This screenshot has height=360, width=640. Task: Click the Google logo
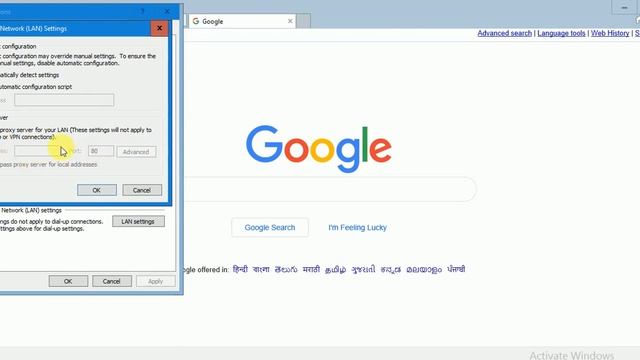point(319,149)
